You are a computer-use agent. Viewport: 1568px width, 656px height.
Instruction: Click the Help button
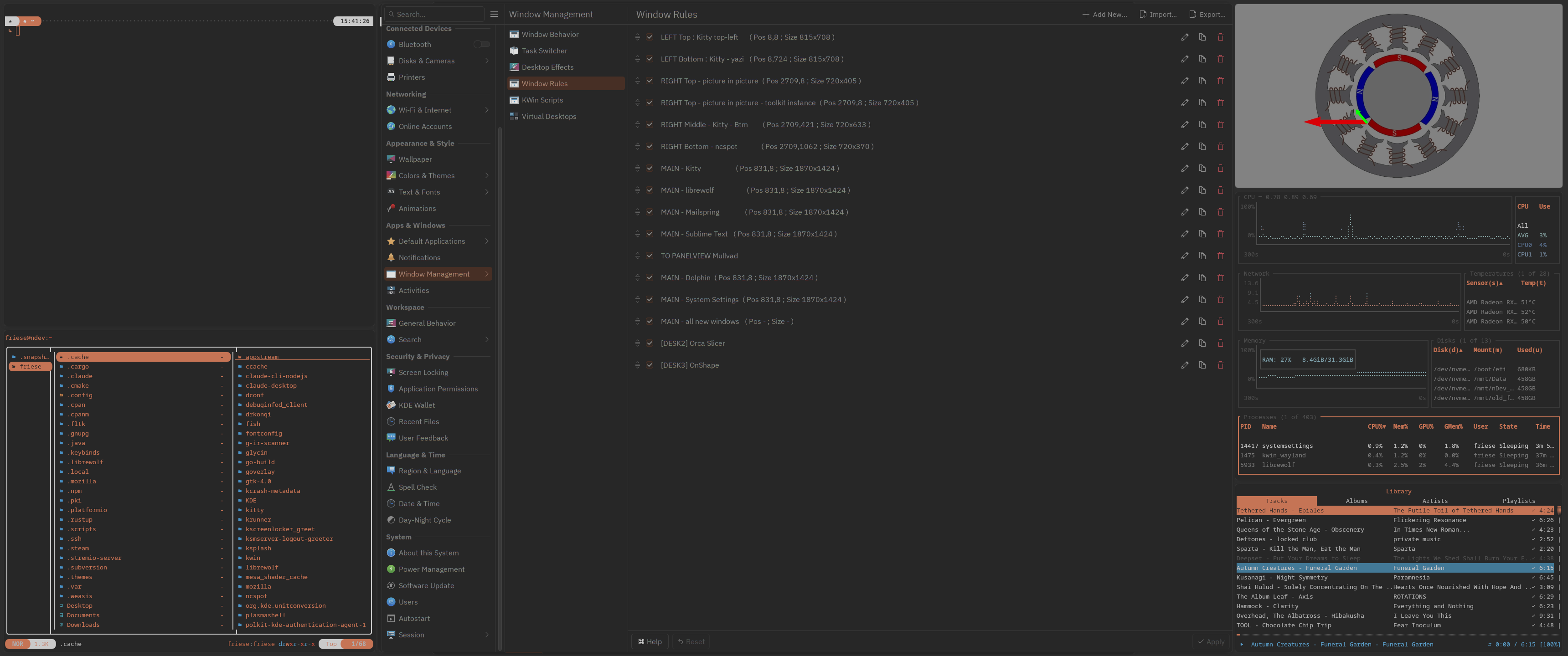coord(650,641)
